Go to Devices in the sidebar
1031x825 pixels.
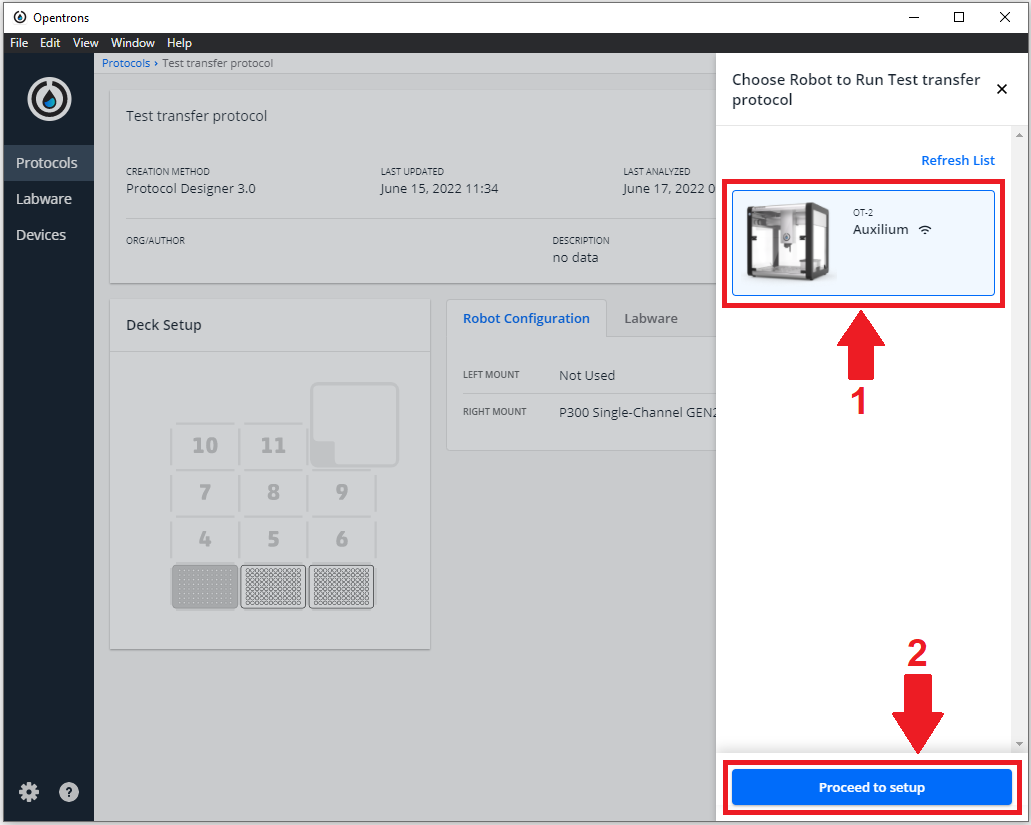tap(49, 235)
